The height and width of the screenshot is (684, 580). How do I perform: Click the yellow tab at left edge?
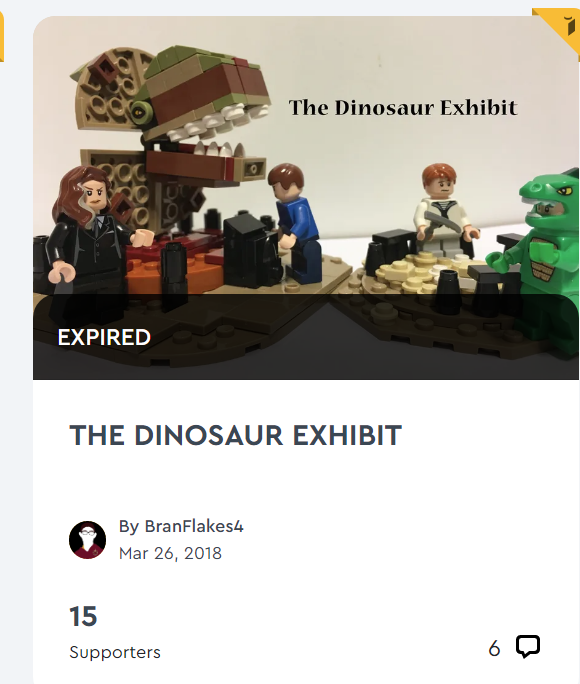coord(2,35)
